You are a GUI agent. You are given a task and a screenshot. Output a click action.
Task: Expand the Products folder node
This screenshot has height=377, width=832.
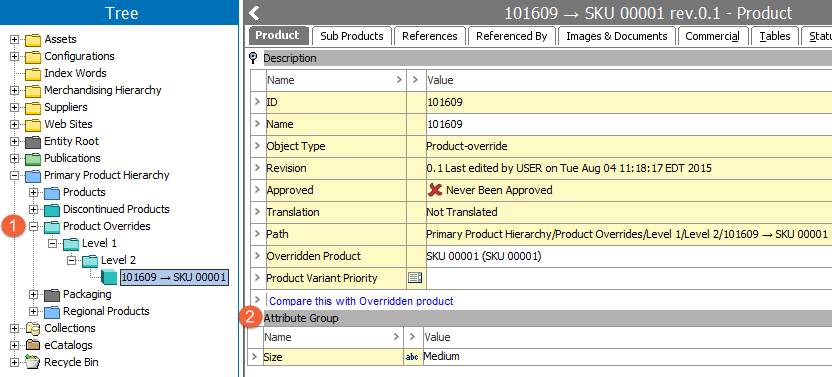pos(34,192)
